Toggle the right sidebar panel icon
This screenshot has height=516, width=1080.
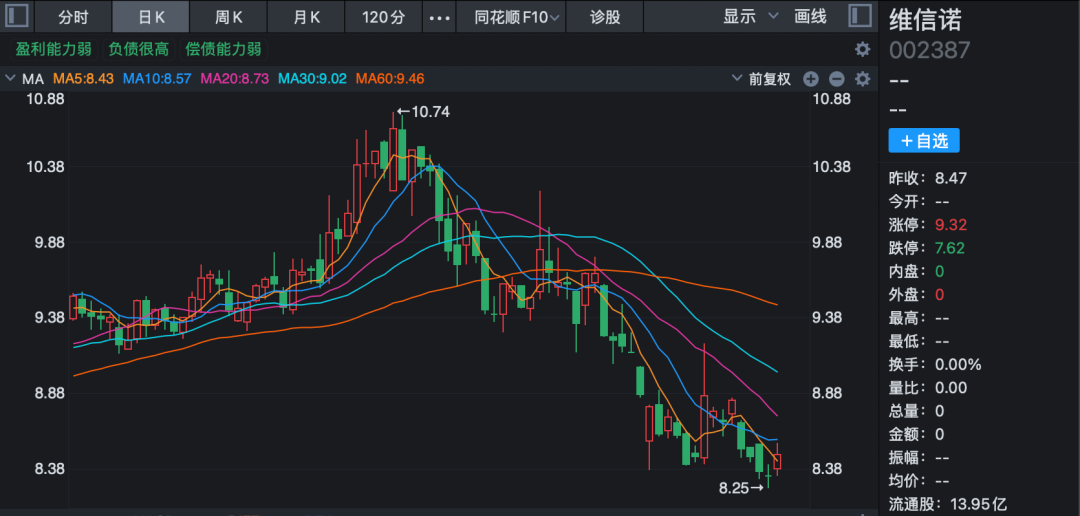click(x=858, y=16)
